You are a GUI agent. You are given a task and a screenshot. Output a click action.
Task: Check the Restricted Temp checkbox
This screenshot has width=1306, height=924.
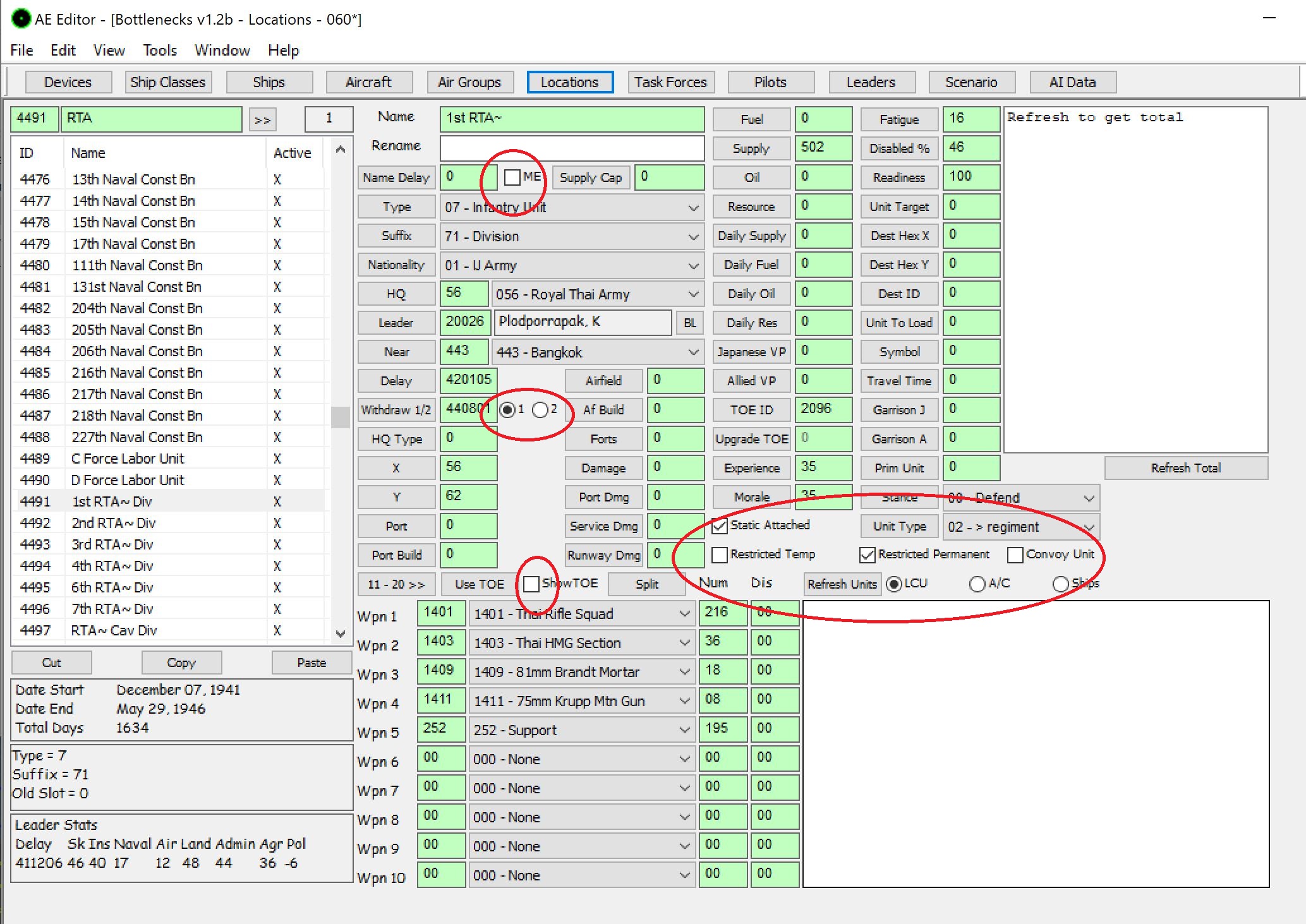point(720,555)
